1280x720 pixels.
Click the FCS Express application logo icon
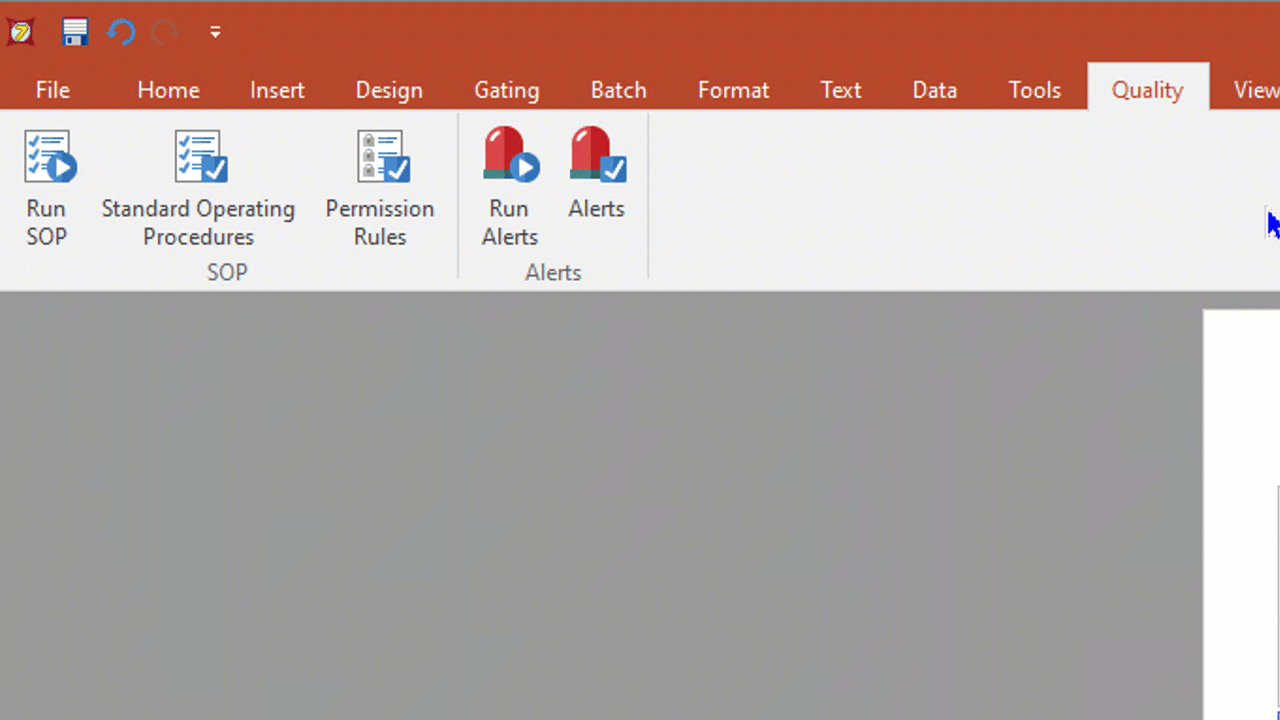click(21, 31)
